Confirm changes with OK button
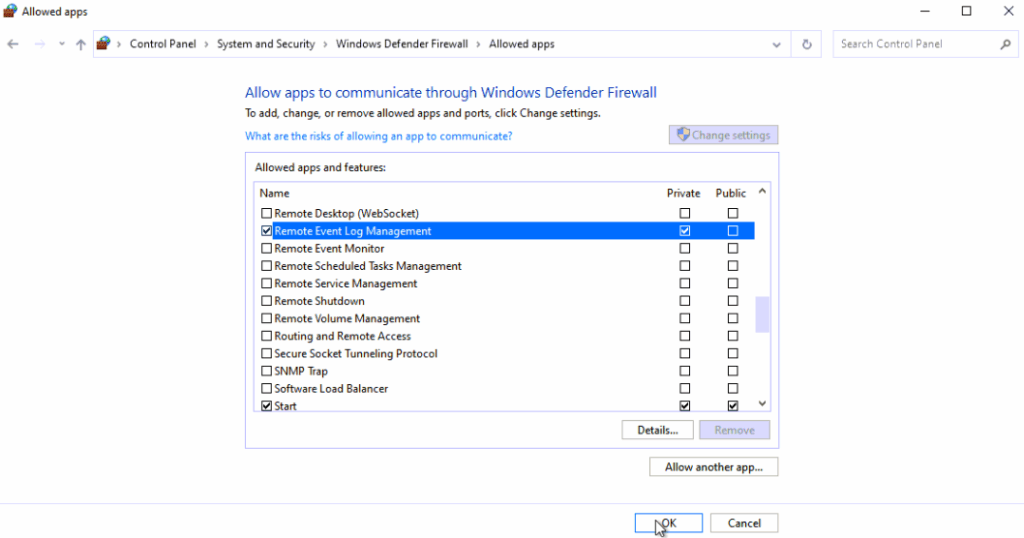1024x538 pixels. 668,523
